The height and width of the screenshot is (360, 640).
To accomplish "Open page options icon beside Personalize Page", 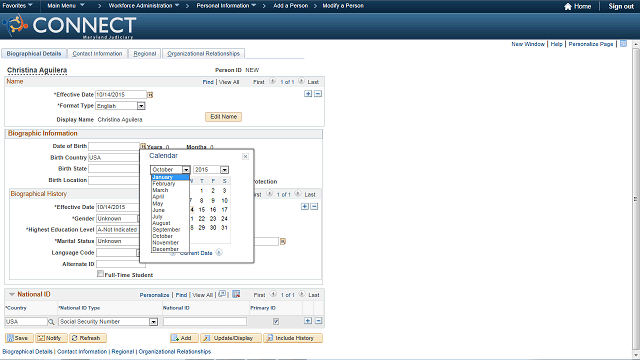I will (623, 44).
